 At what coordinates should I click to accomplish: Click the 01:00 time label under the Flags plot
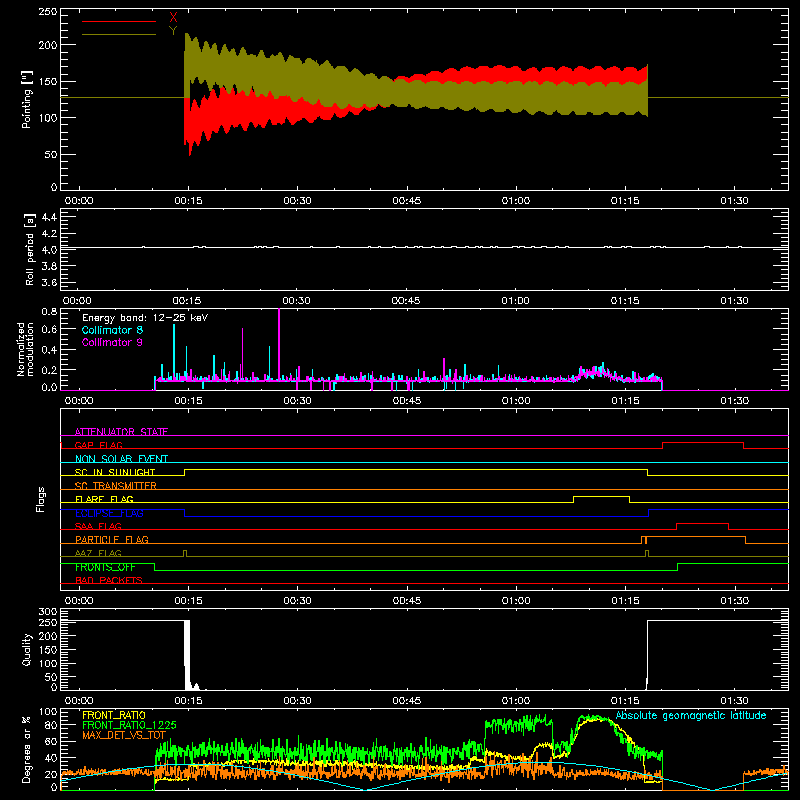coord(516,601)
